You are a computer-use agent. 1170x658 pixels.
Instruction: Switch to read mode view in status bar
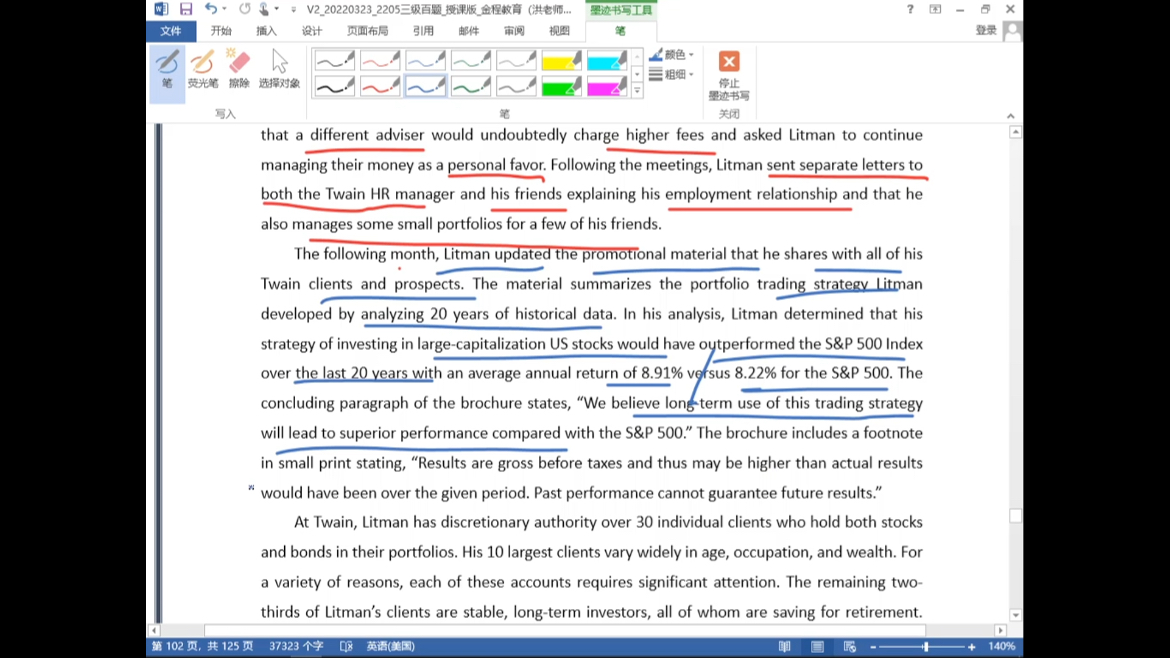(x=785, y=647)
